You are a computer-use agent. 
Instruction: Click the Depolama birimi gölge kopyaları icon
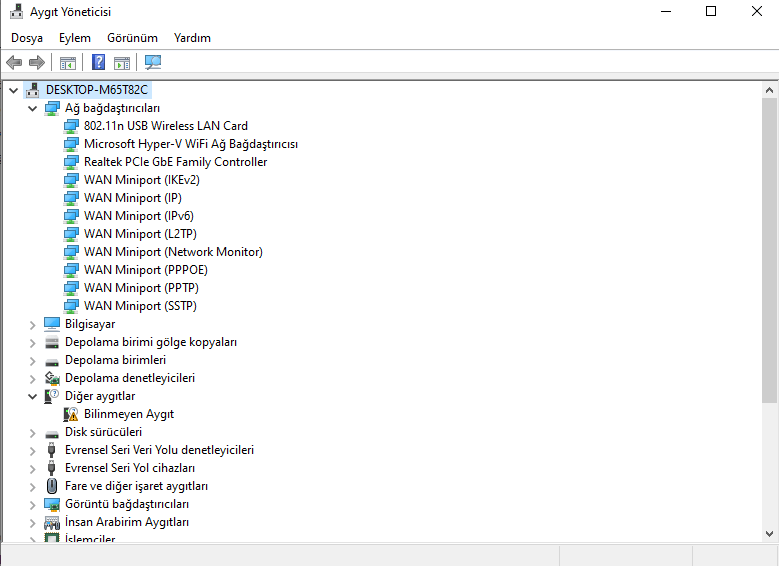(52, 342)
